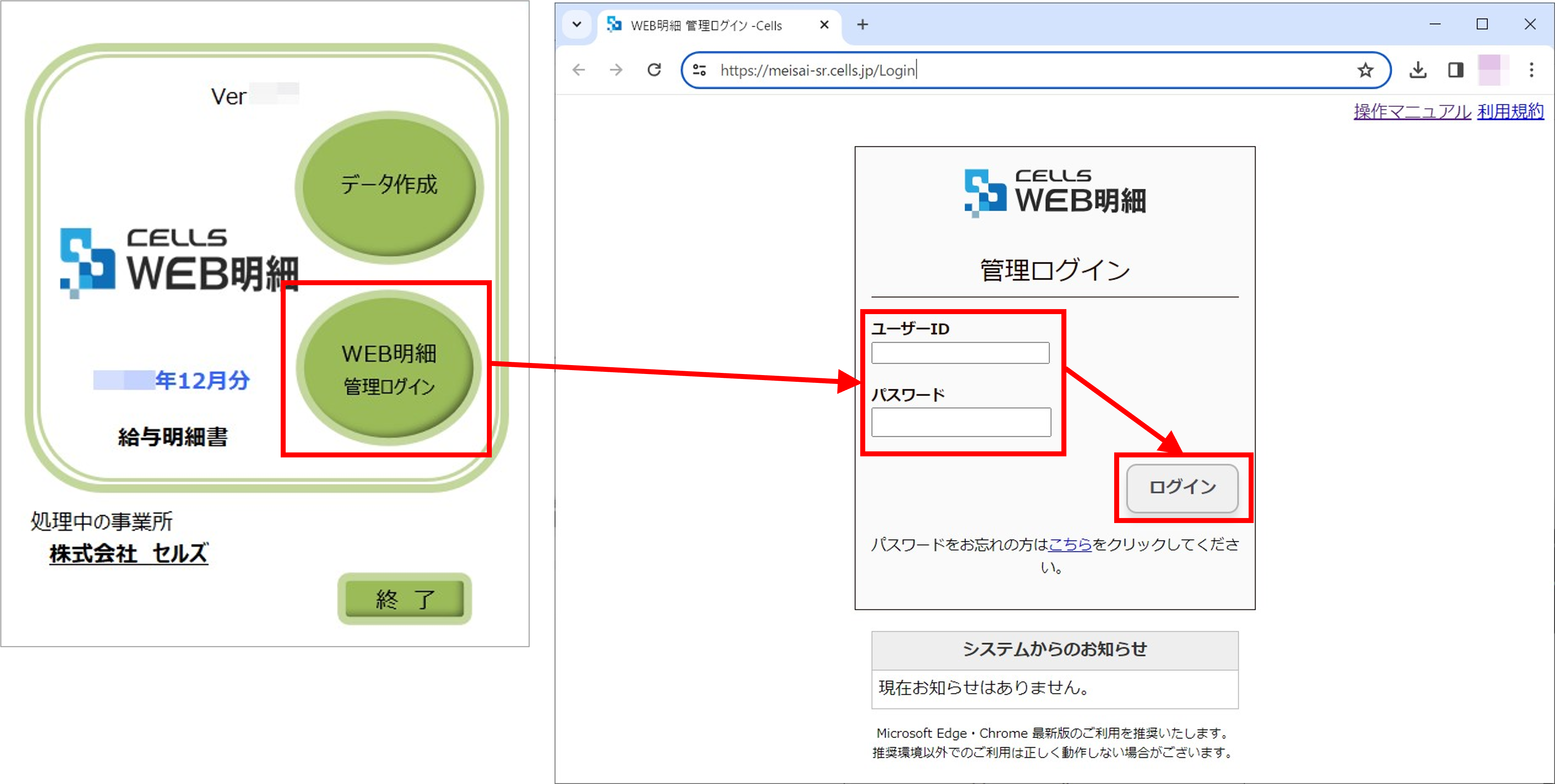Click the ユーザーID input field

tap(960, 353)
